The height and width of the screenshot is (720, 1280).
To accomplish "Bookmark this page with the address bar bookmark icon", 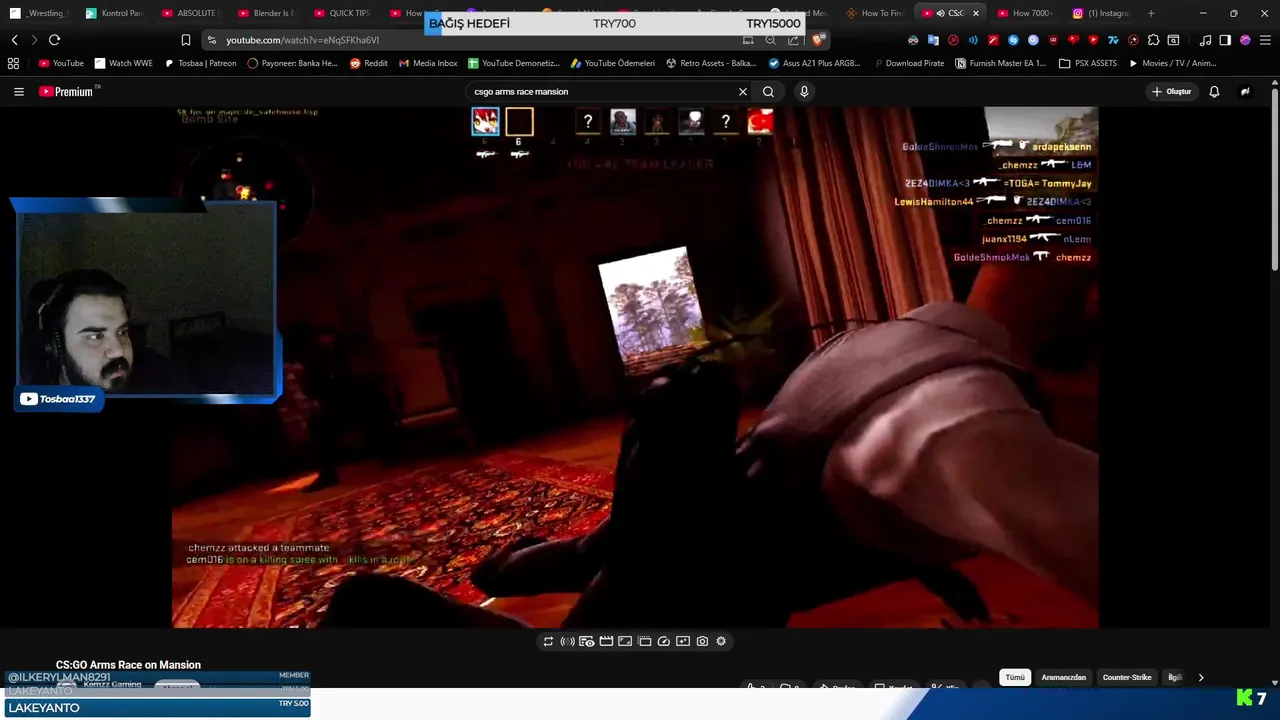I will coord(185,40).
